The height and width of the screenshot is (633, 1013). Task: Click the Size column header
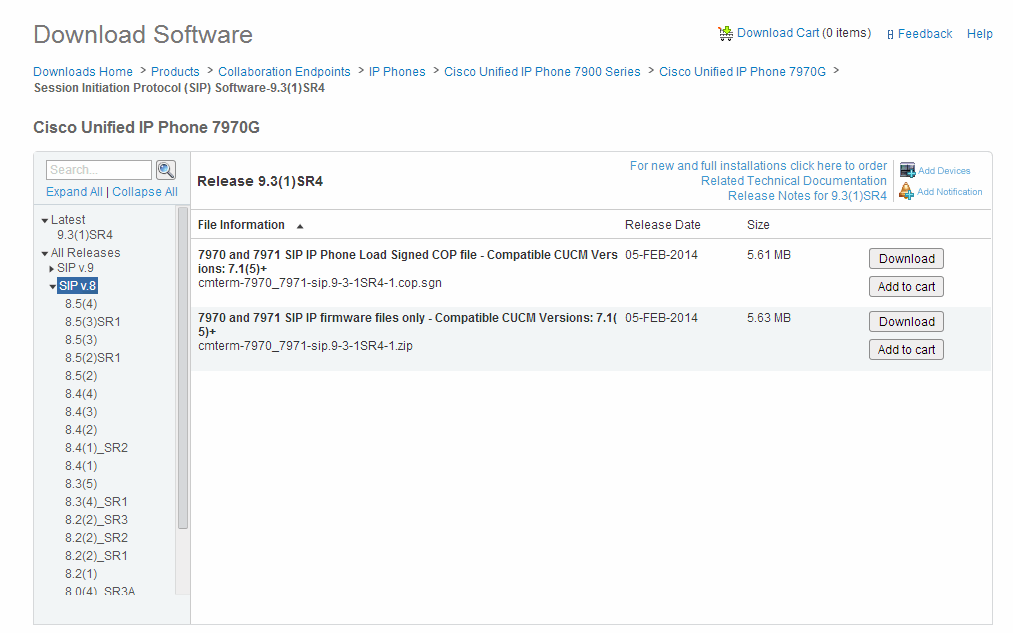point(758,225)
